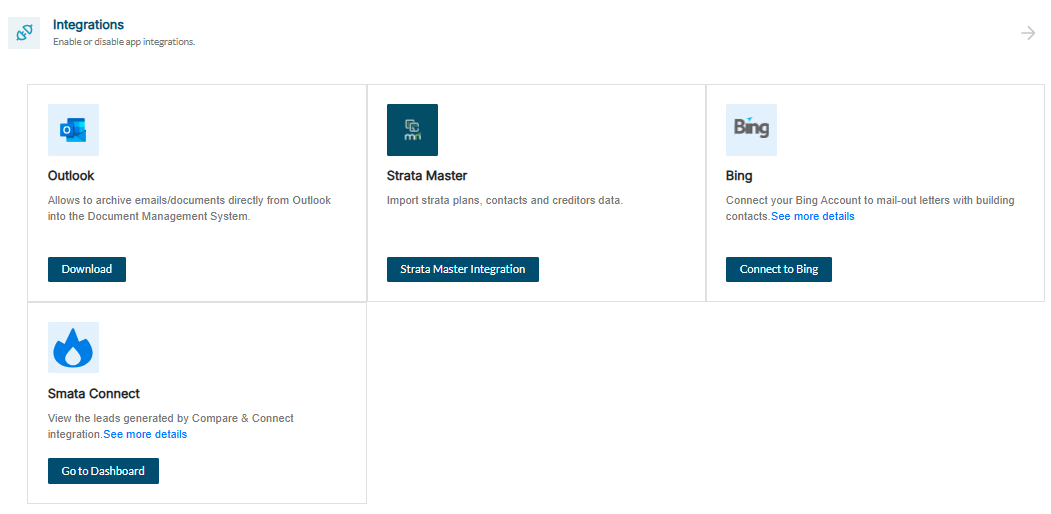Click the Smata Connect card title
The width and height of the screenshot is (1051, 514).
(94, 393)
